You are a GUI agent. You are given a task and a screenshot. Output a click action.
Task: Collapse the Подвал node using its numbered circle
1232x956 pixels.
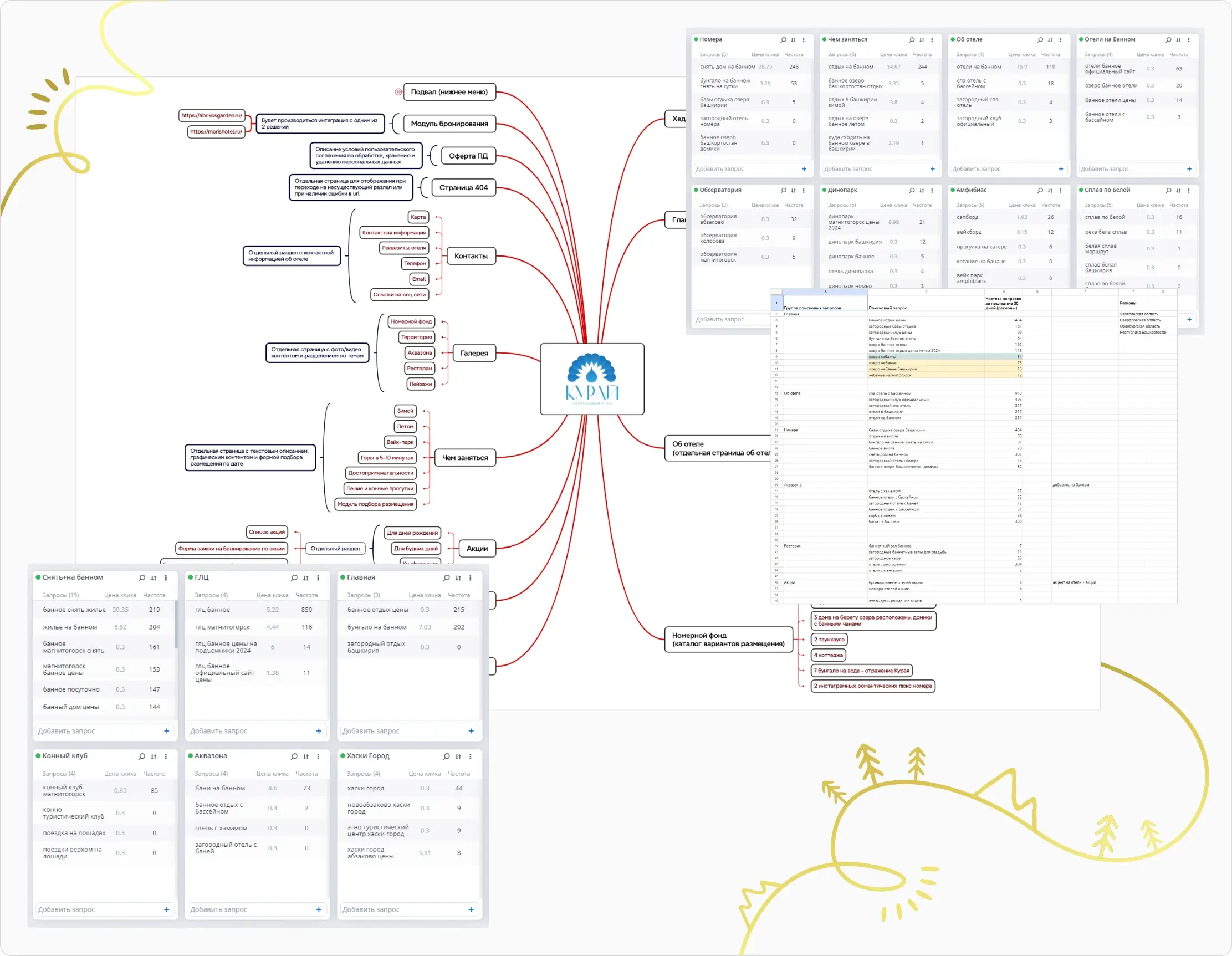[x=398, y=92]
